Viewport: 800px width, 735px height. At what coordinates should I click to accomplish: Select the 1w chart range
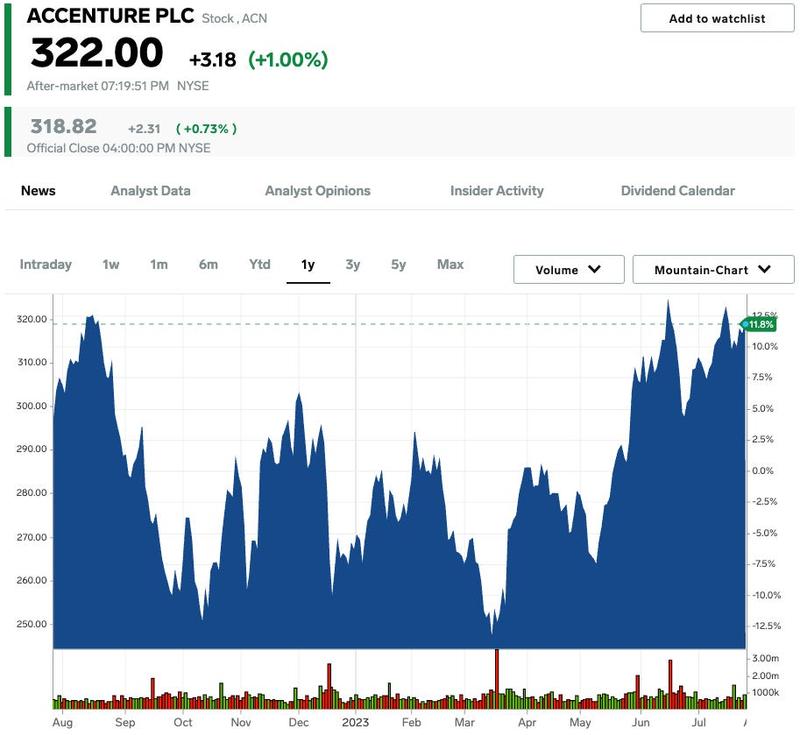[111, 264]
